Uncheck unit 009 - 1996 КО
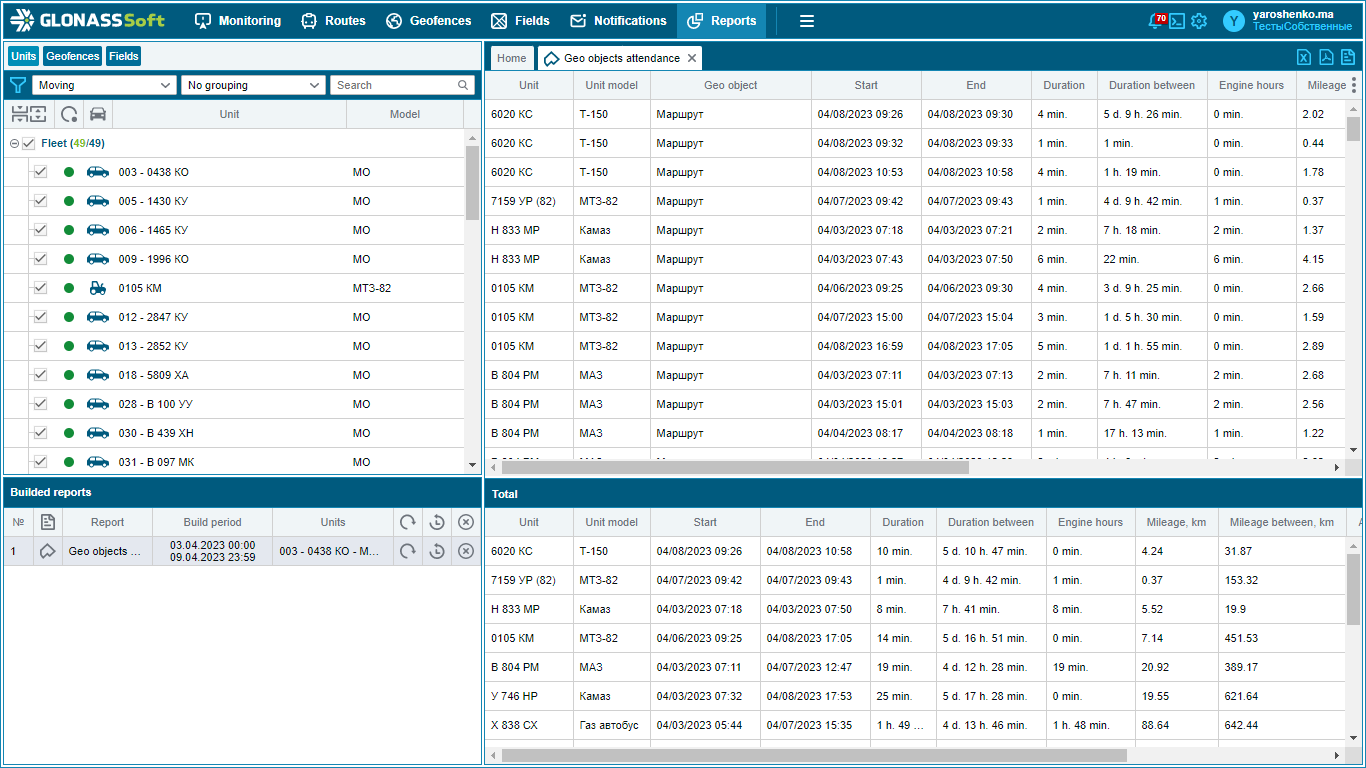This screenshot has height=768, width=1366. [40, 259]
